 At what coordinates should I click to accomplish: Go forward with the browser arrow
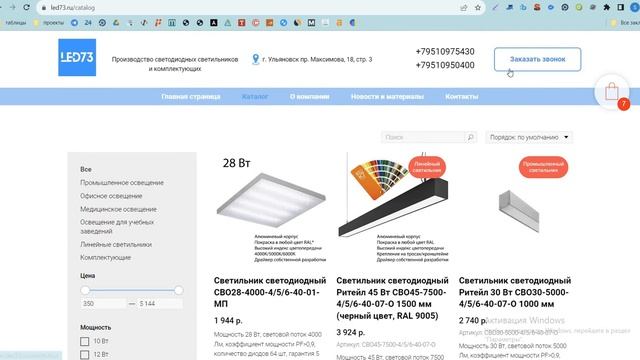(12, 7)
